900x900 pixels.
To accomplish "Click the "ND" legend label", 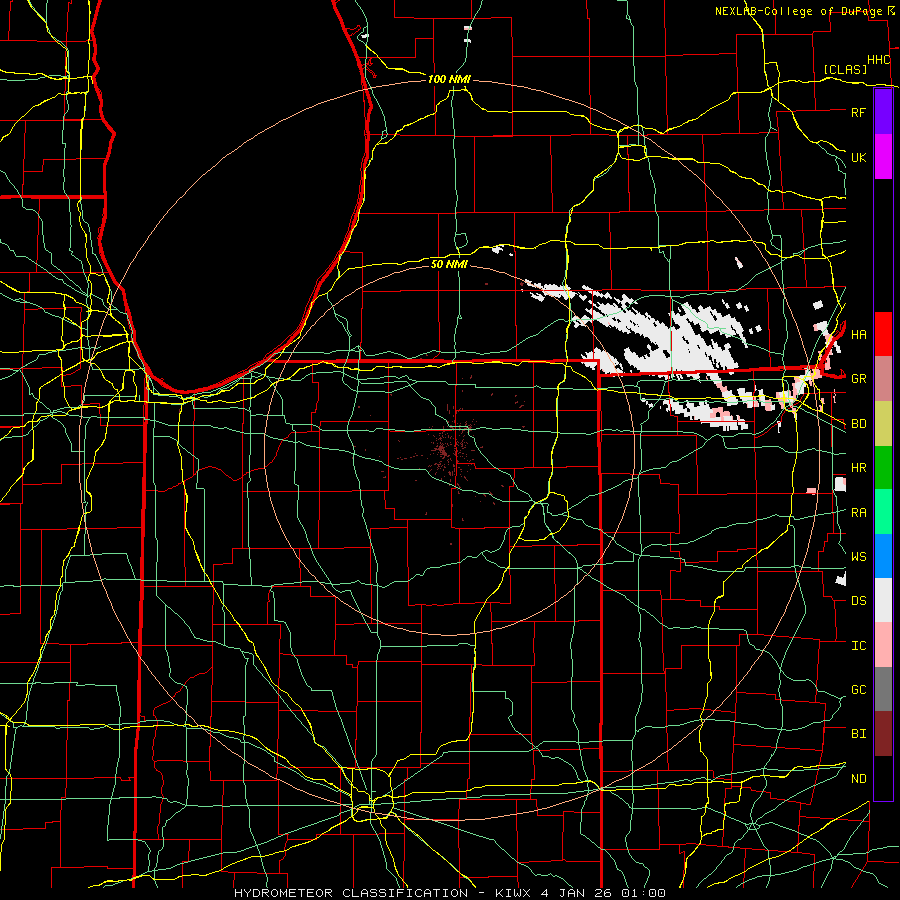I will coord(858,779).
